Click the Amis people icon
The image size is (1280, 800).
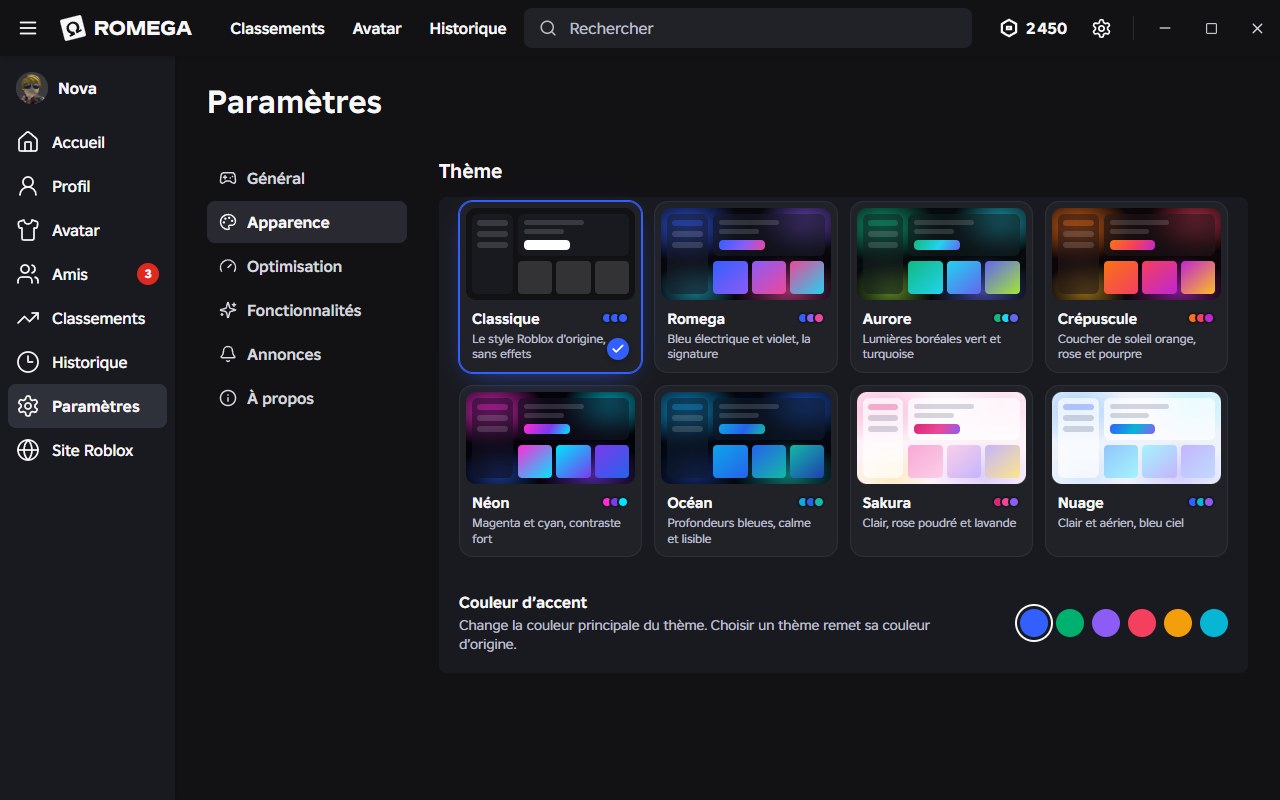[28, 274]
